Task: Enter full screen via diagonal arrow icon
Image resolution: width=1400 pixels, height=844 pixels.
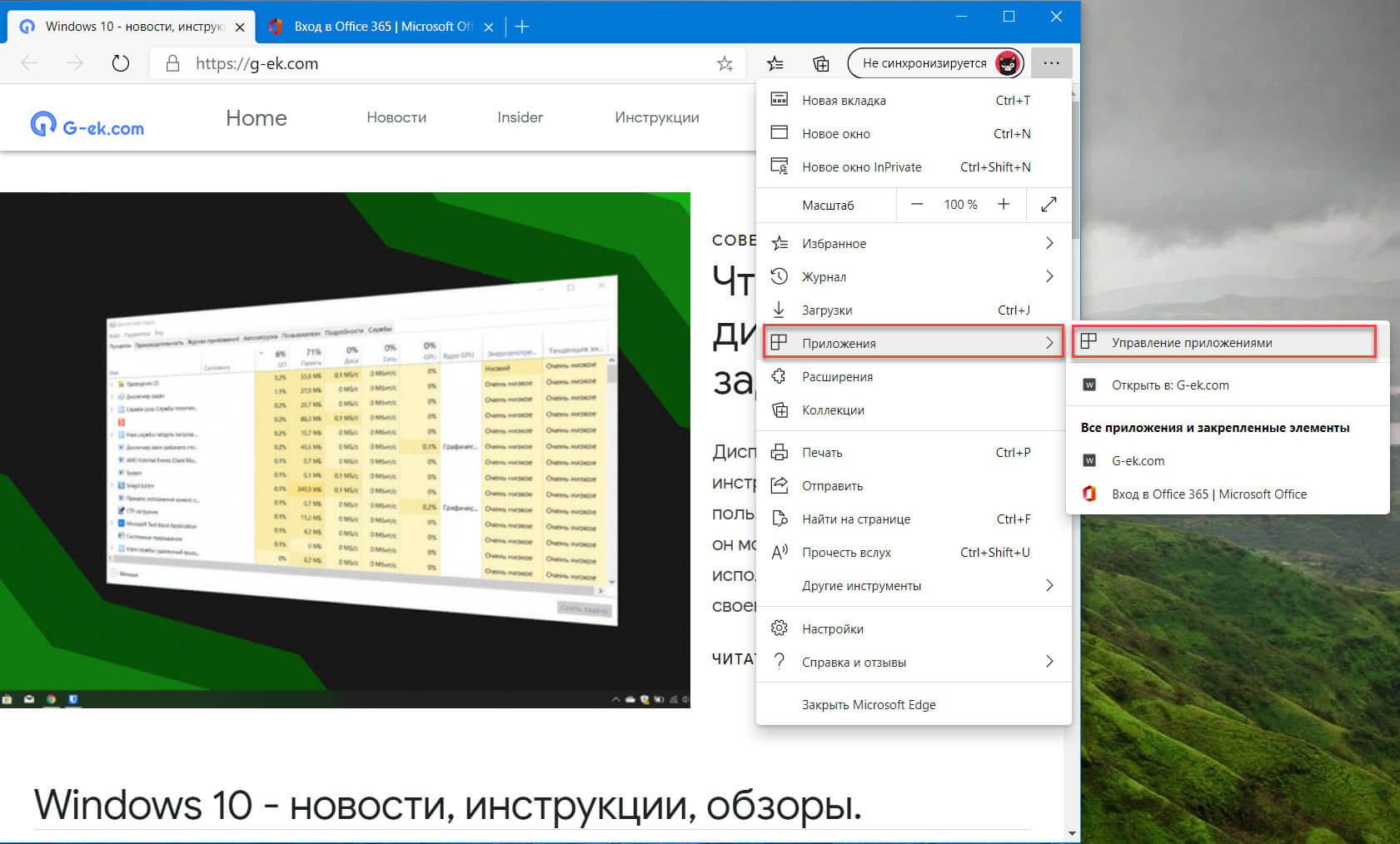Action: coord(1049,205)
